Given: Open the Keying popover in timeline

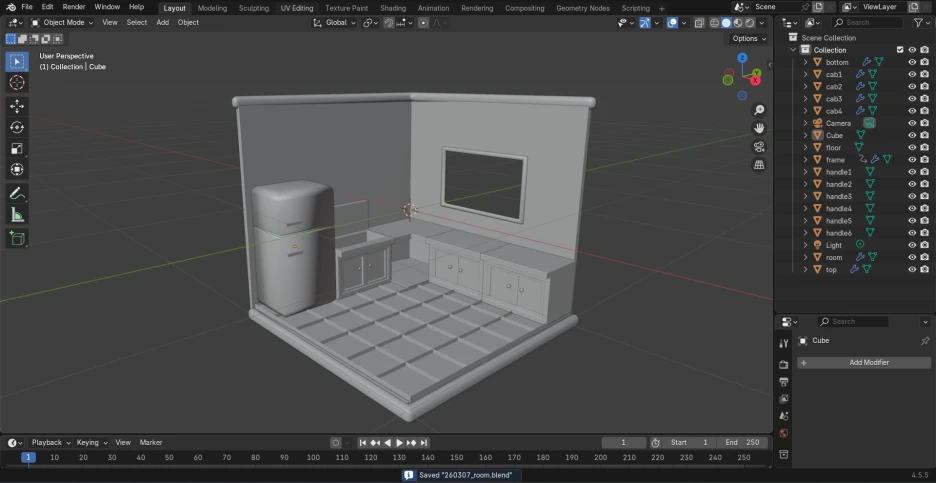Looking at the screenshot, I should [91, 442].
